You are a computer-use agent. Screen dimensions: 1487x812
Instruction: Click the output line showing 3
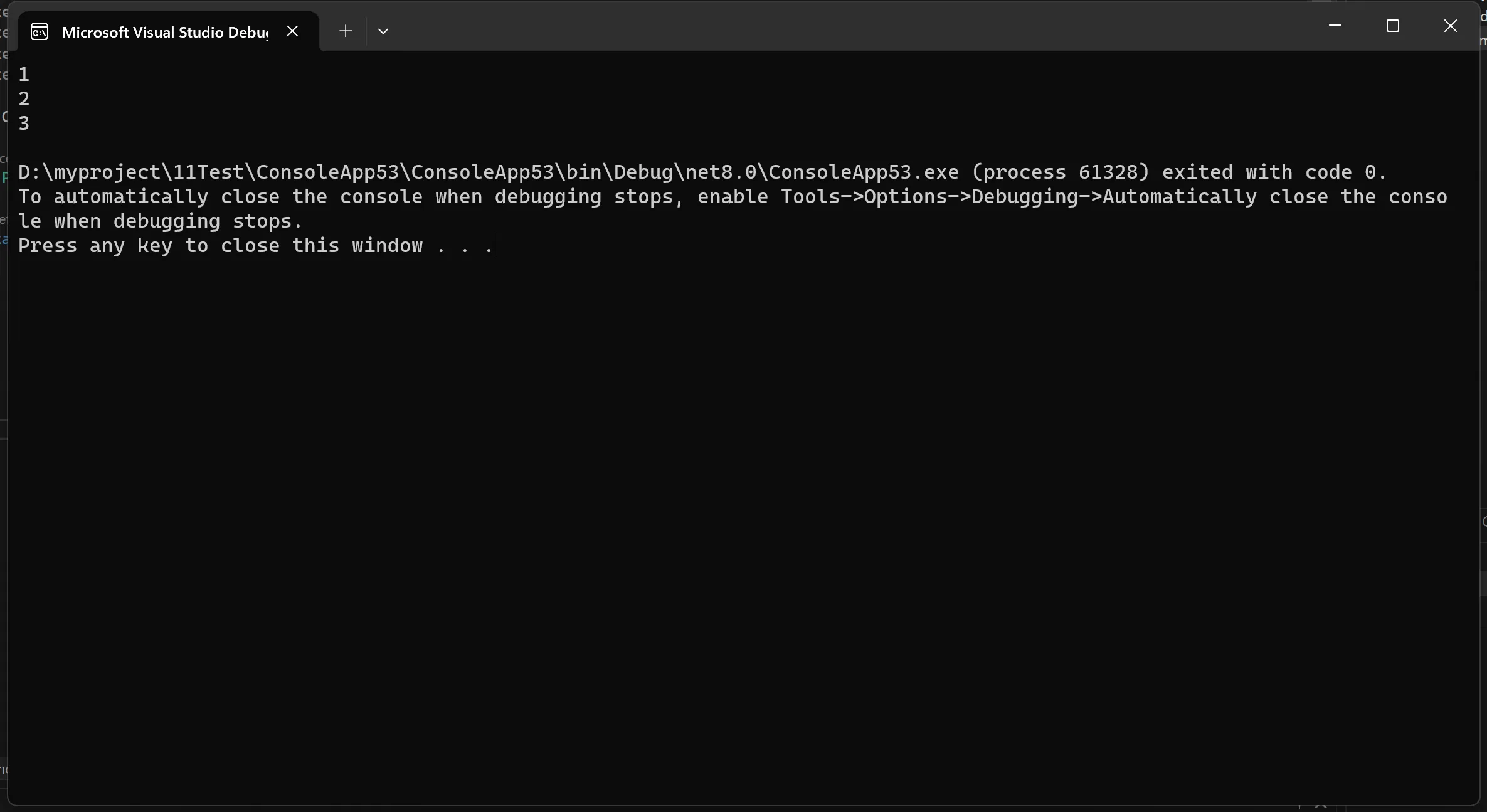(24, 124)
